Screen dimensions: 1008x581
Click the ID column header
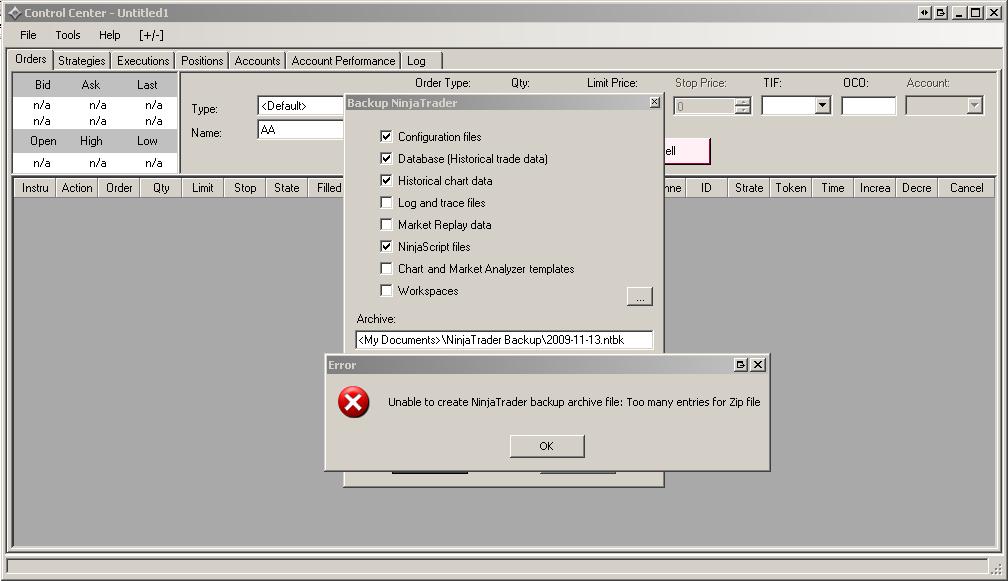[706, 188]
